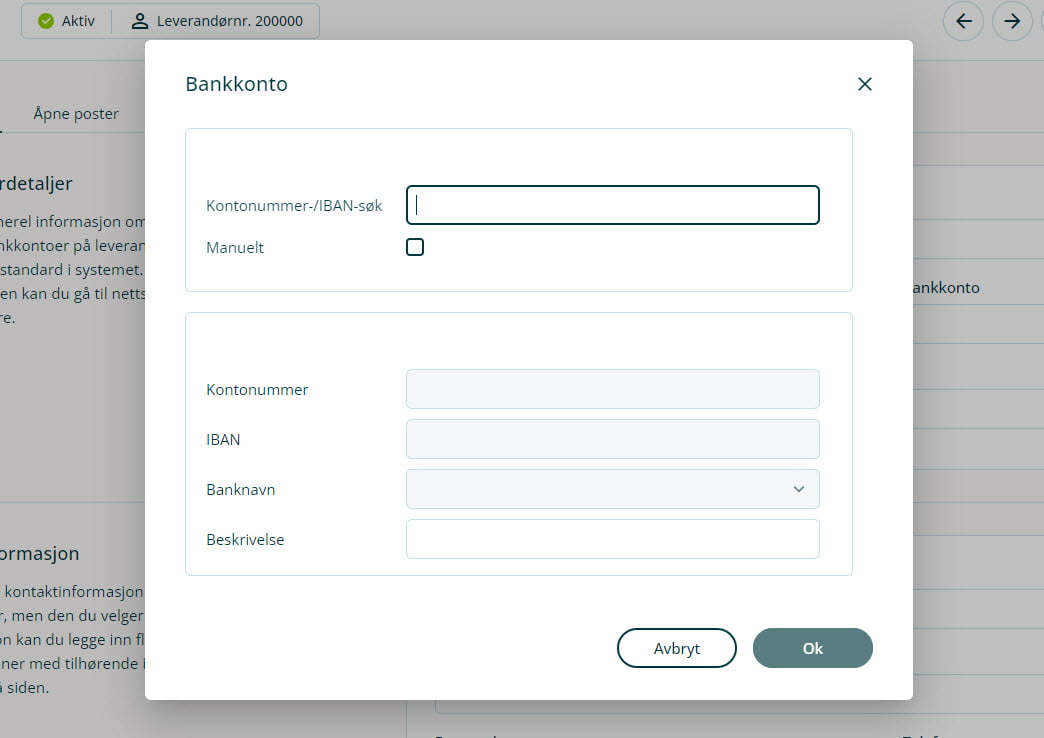Confirm with the Ok button
This screenshot has width=1044, height=738.
(x=812, y=648)
